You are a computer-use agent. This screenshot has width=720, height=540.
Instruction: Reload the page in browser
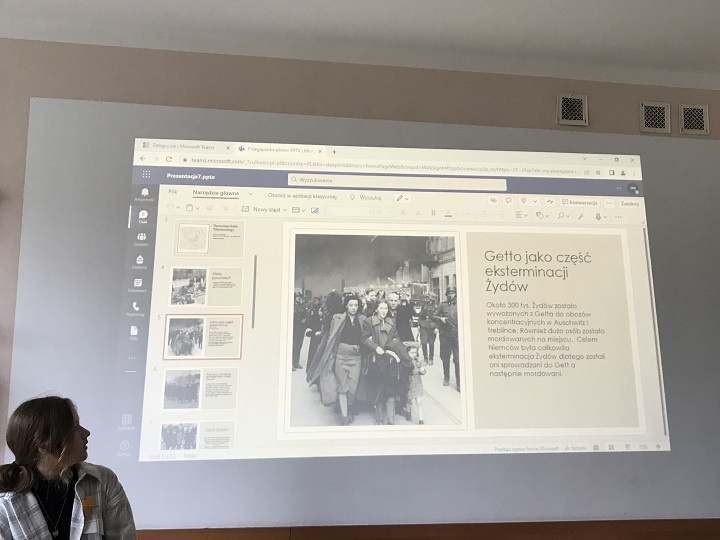(x=169, y=159)
